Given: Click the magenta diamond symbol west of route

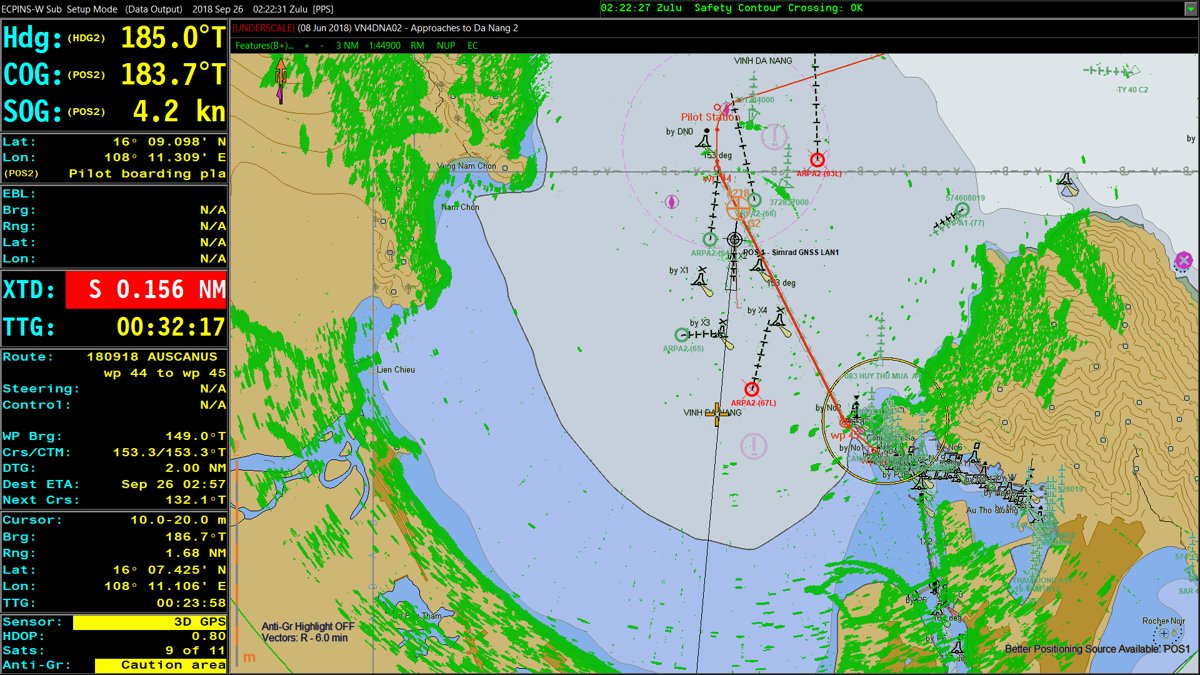Looking at the screenshot, I should click(671, 201).
